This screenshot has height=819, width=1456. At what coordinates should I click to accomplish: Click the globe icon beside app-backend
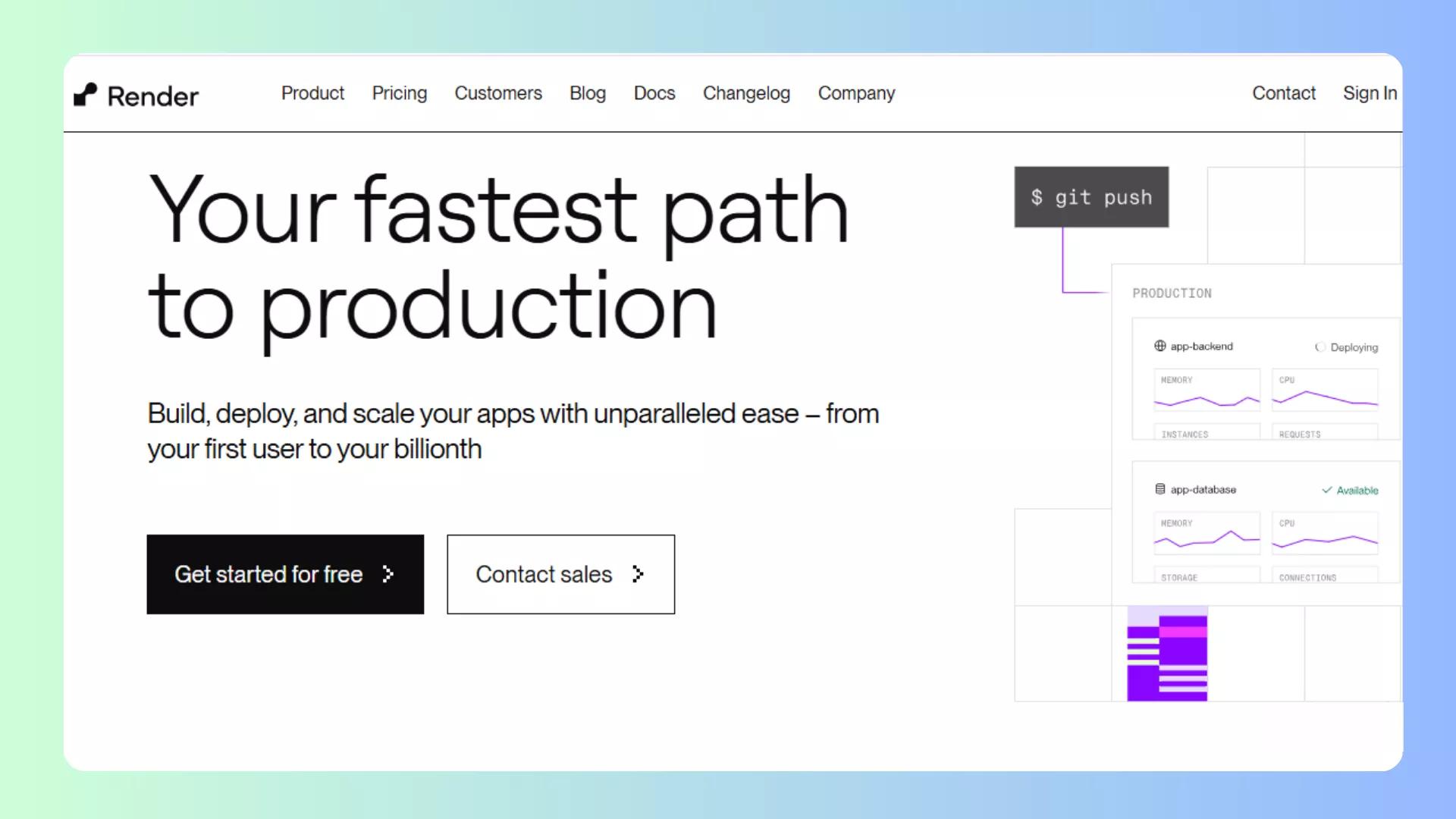1160,347
